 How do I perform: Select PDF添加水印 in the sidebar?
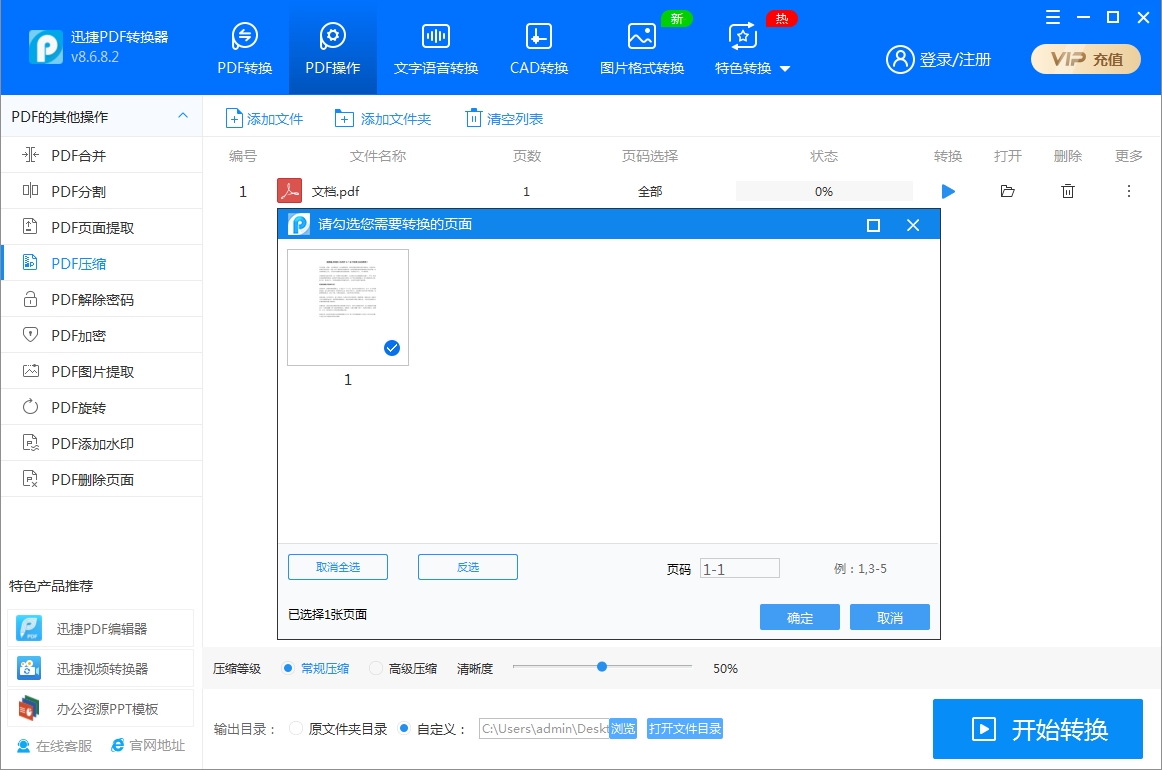[102, 443]
